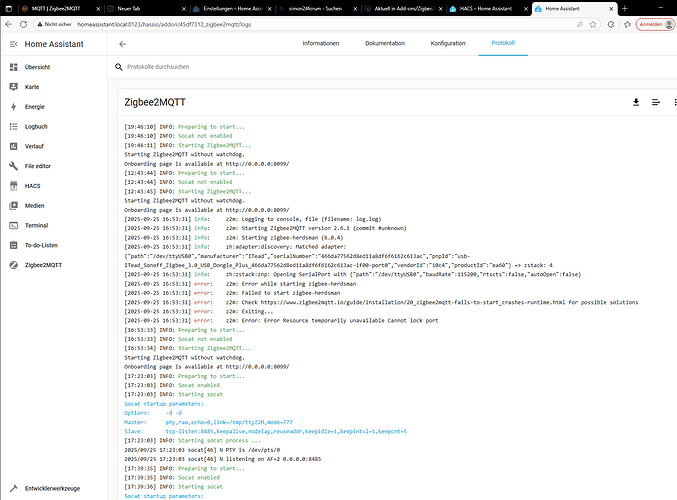Toggle line wrapping in log view
The width and height of the screenshot is (677, 500).
pos(655,102)
